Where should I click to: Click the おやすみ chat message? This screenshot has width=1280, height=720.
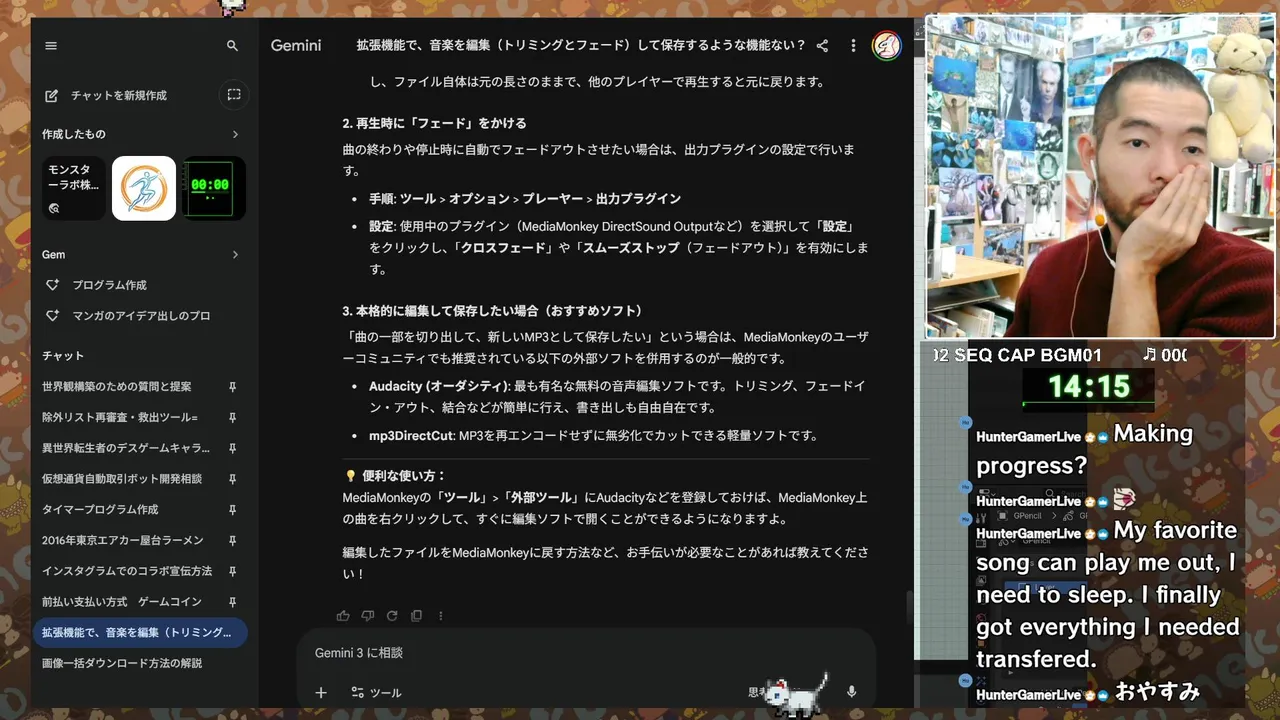click(1157, 691)
